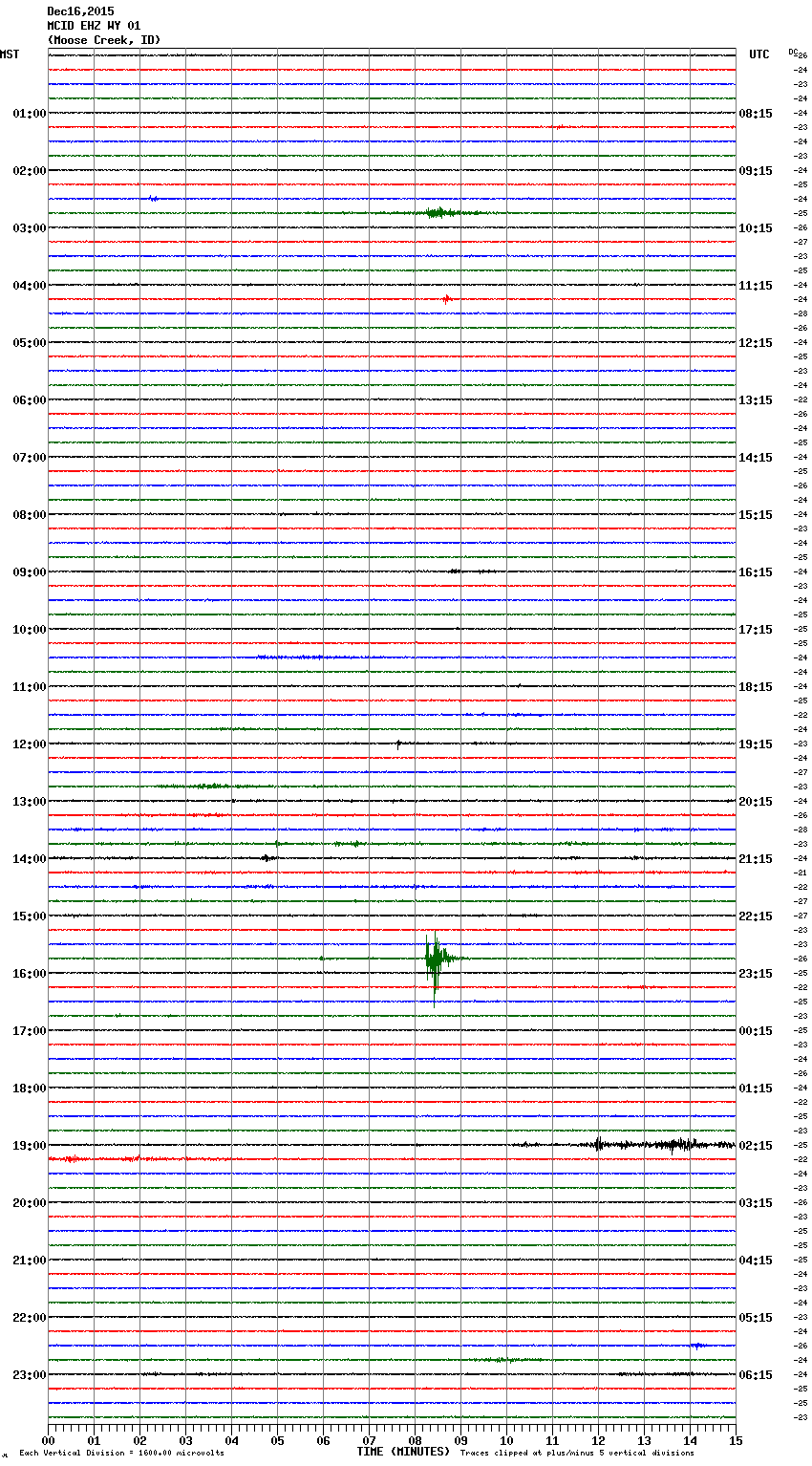
Task: Click the UTC label '10:15'
Action: click(x=756, y=228)
